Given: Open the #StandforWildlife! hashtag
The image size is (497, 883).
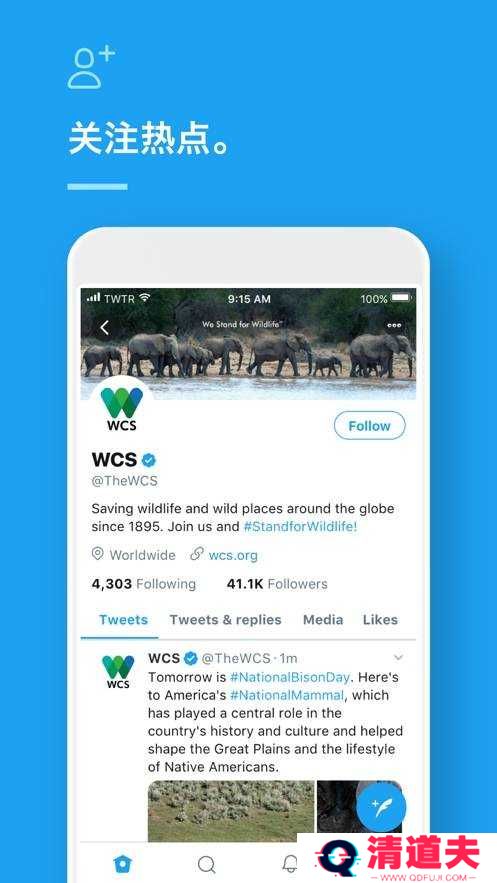Looking at the screenshot, I should click(x=300, y=527).
